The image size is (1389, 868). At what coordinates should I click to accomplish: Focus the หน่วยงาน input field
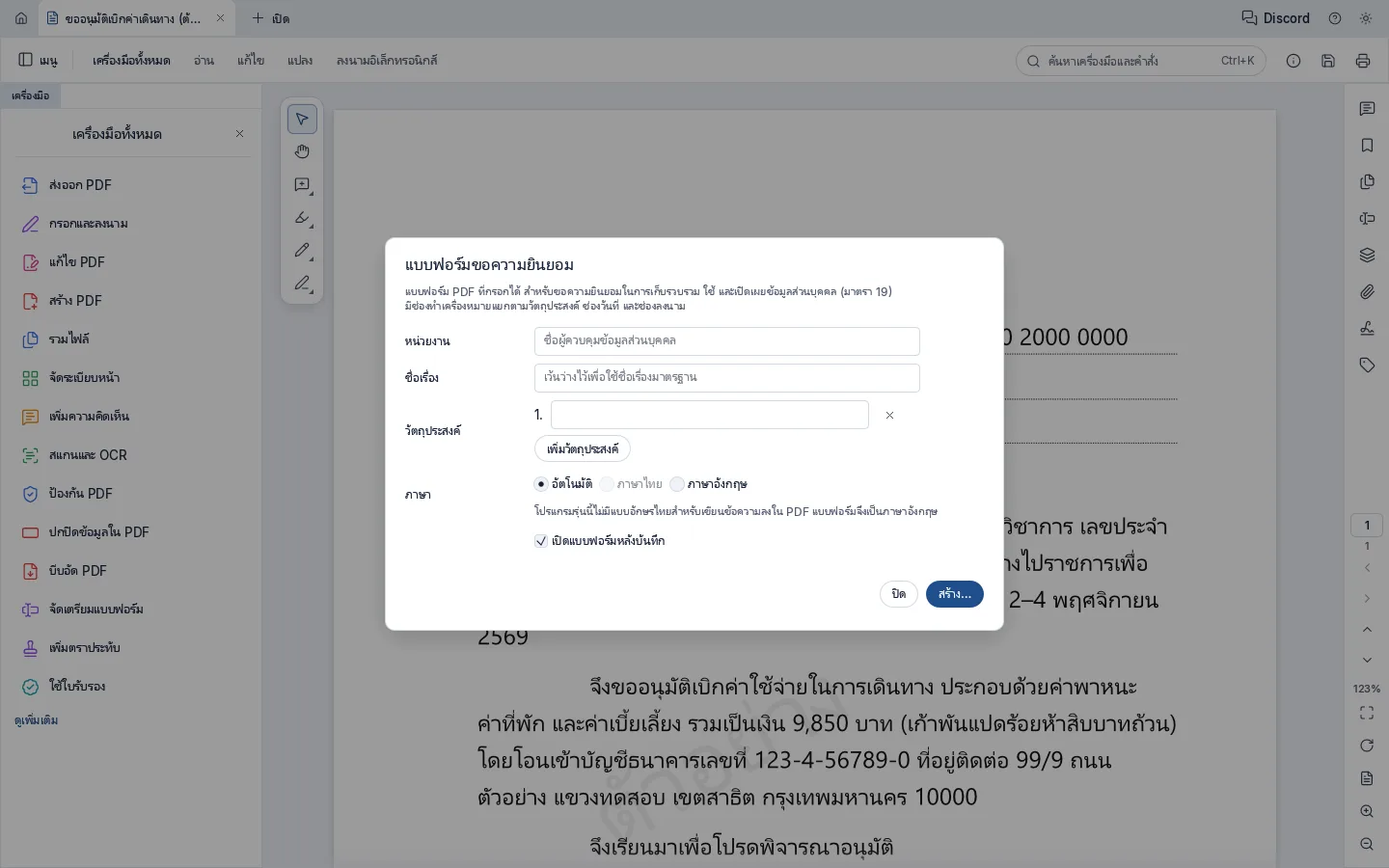(x=727, y=341)
